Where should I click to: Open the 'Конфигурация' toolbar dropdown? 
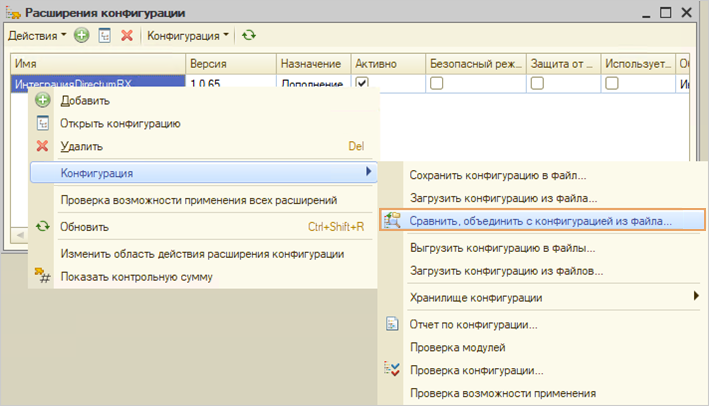[188, 35]
